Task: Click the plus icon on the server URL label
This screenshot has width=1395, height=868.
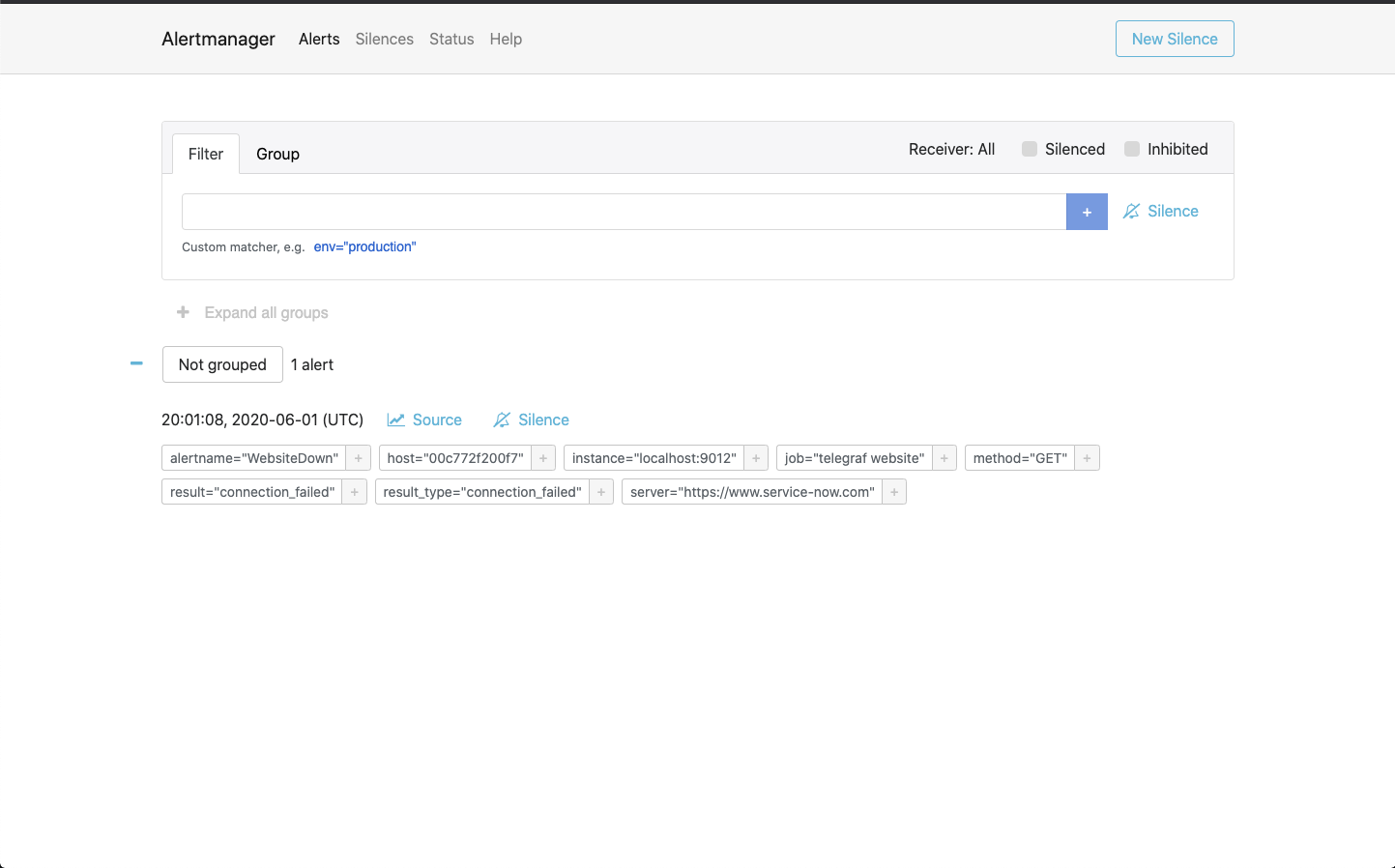Action: coord(893,491)
